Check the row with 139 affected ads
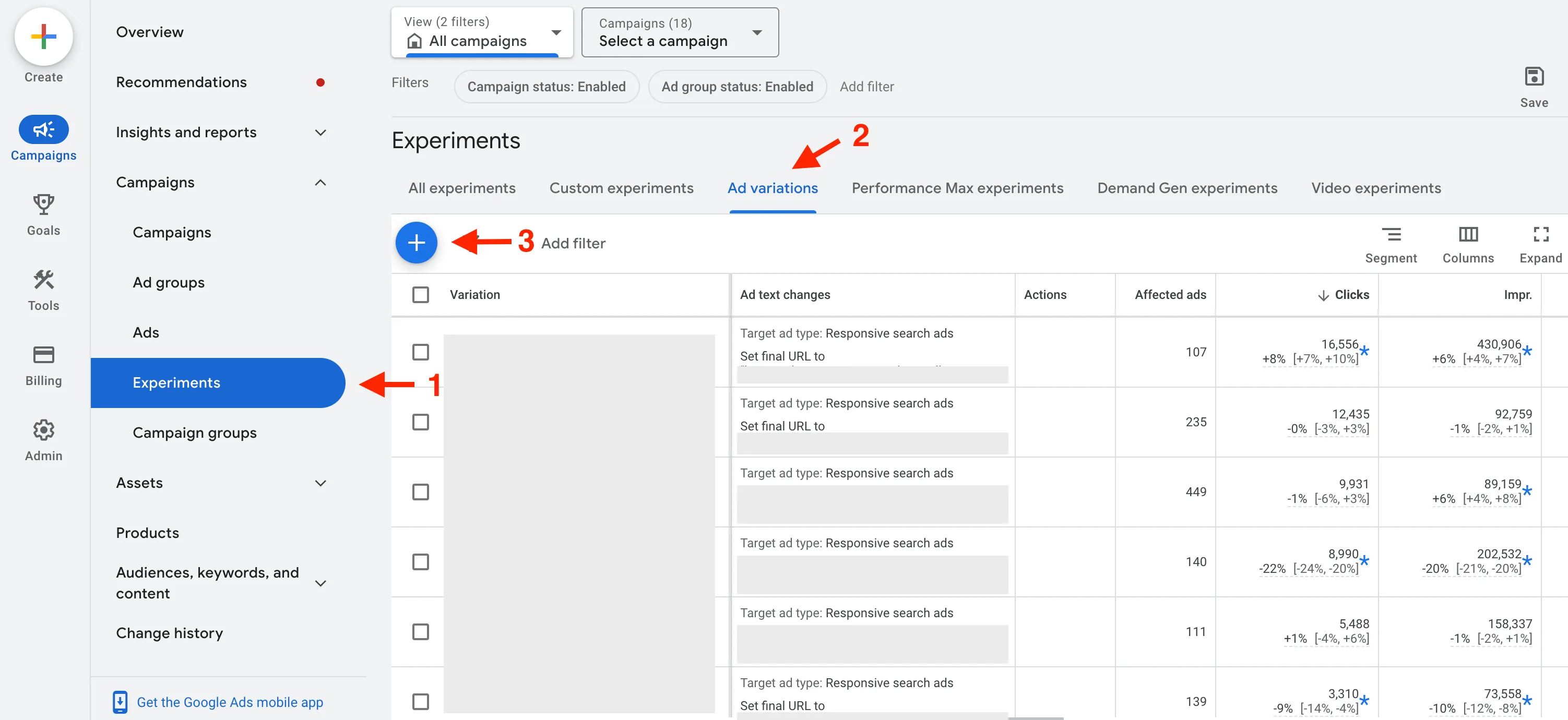 coord(420,702)
